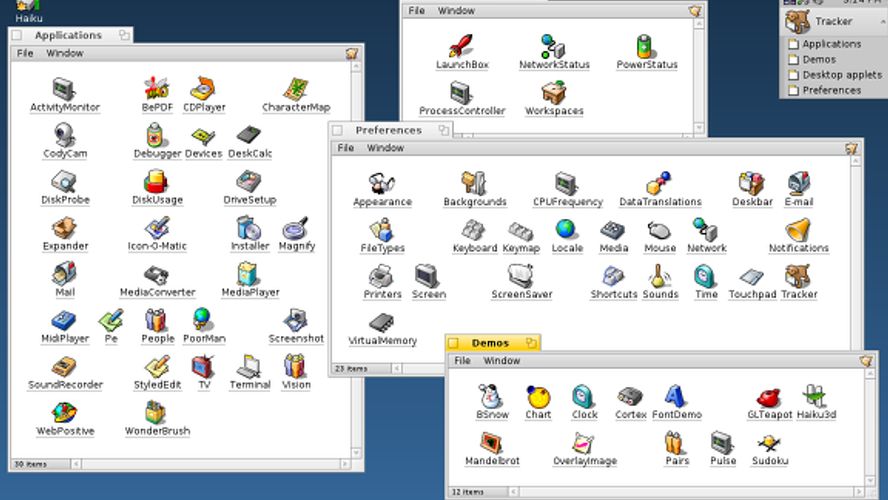Viewport: 888px width, 500px height.
Task: Launch BePDF from Applications window
Action: 156,89
